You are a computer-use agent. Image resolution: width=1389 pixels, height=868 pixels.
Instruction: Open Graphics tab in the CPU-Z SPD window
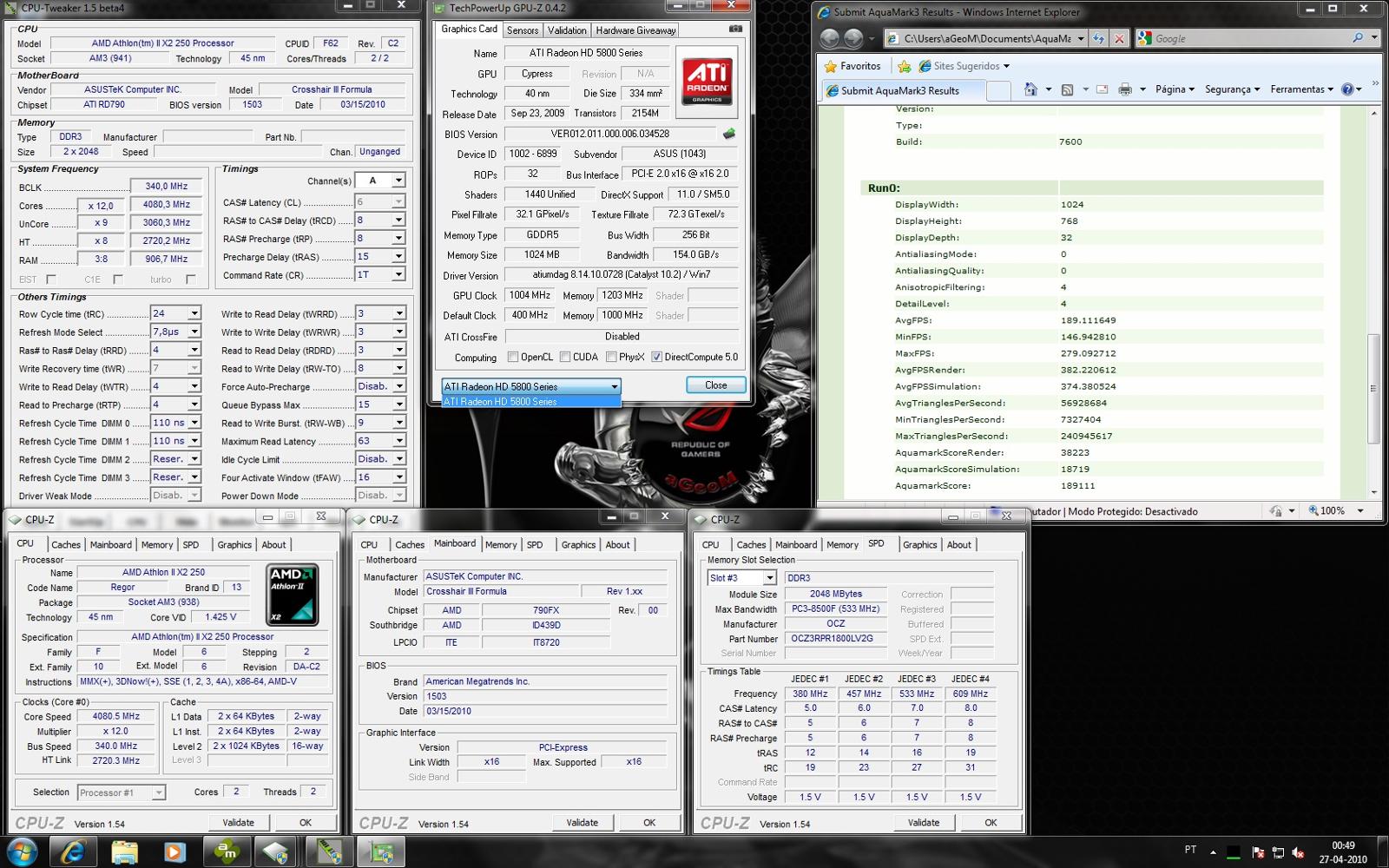coord(919,545)
